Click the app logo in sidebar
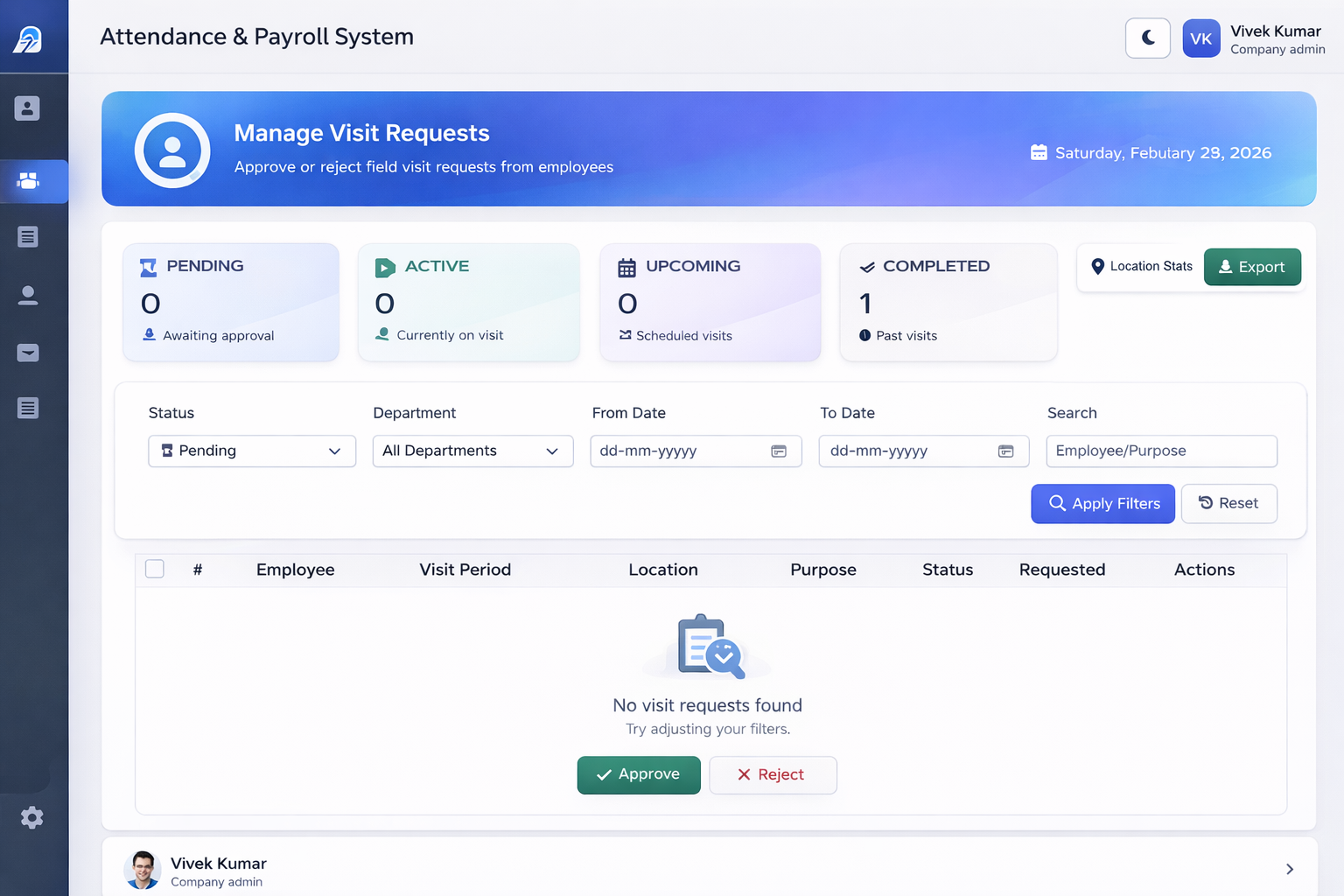Viewport: 1344px width, 896px height. tap(28, 38)
